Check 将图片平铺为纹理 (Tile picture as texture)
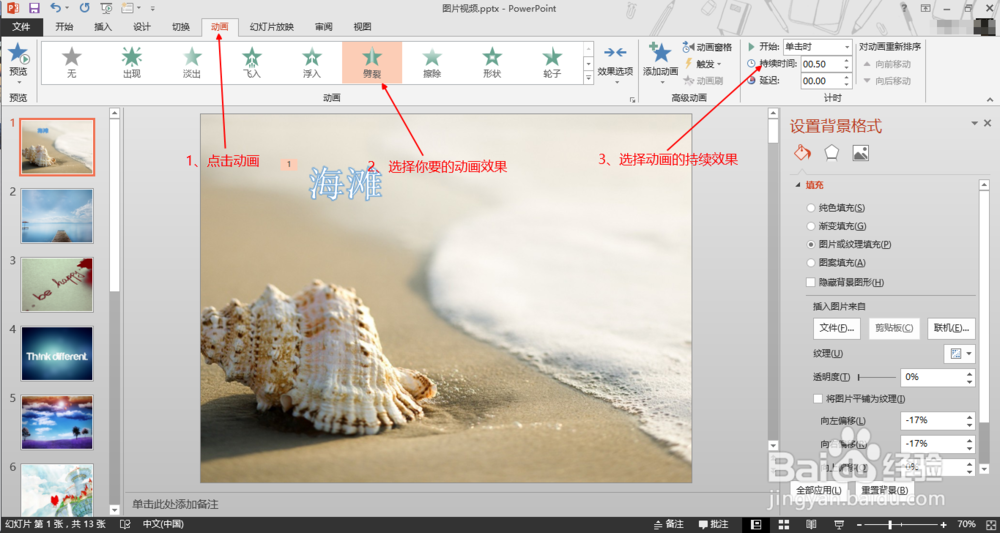 coord(818,398)
